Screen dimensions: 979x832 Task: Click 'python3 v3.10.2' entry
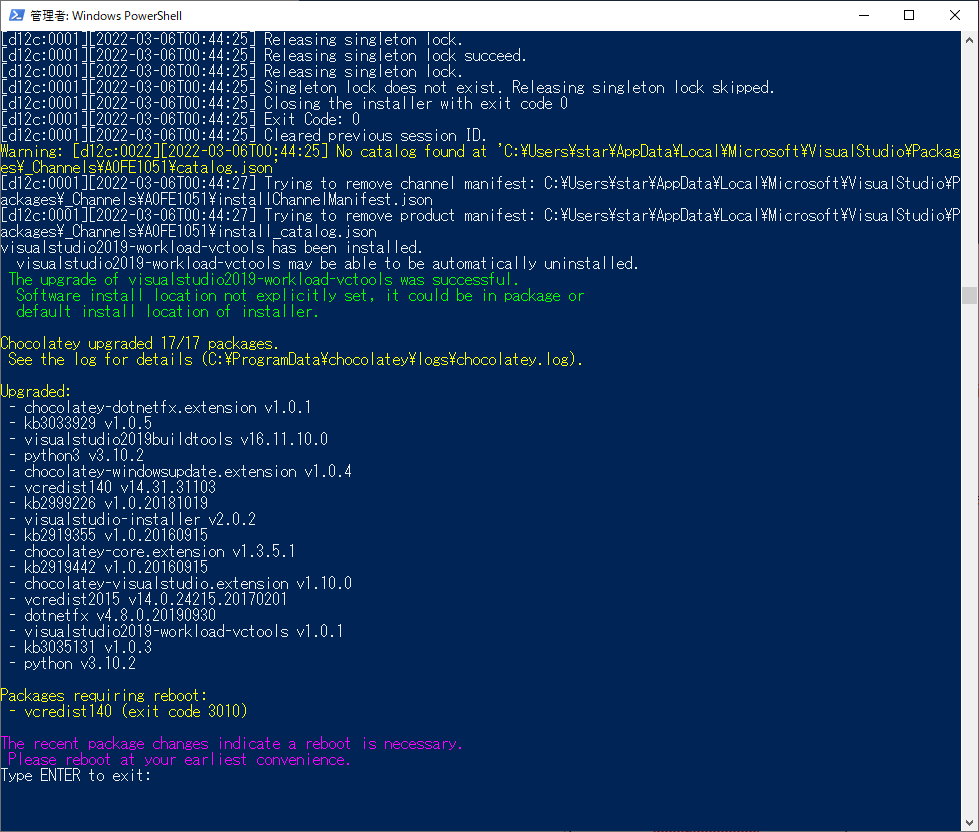(84, 456)
